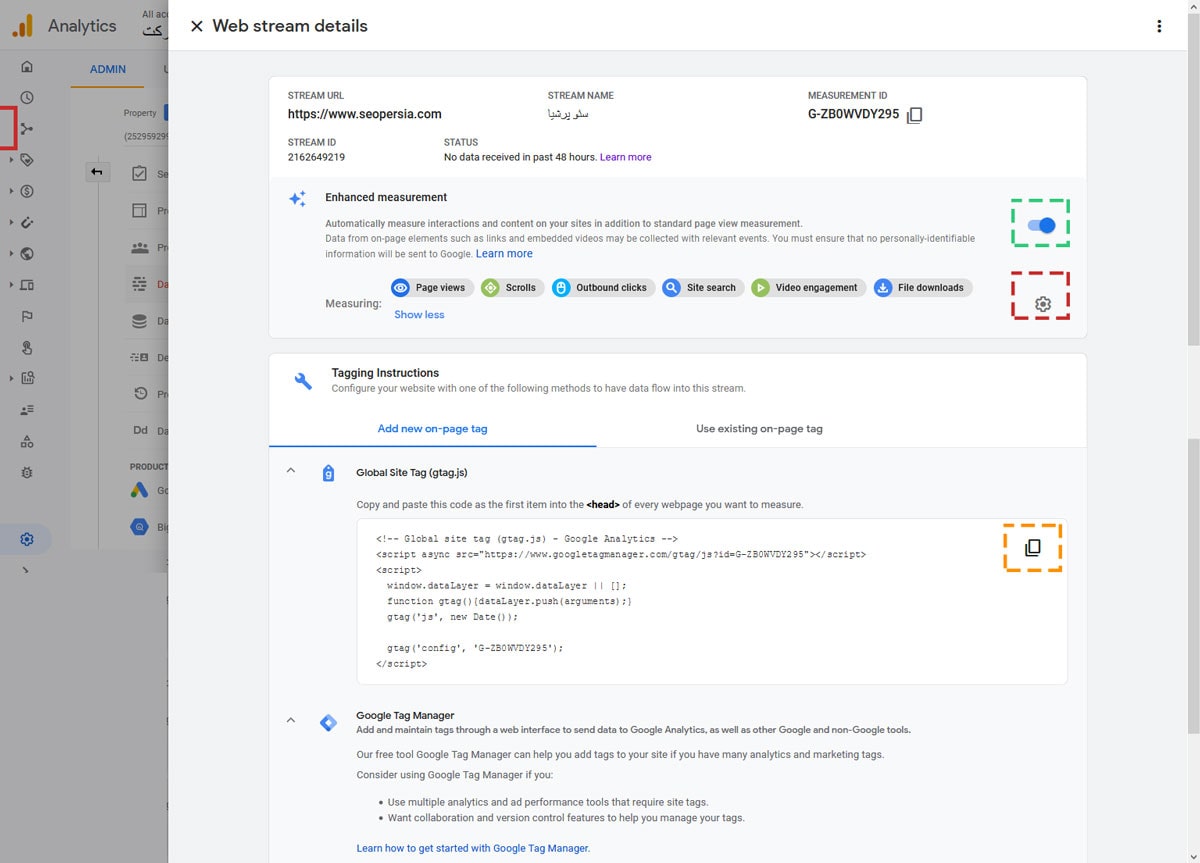Open the Demographics globe icon in sidebar

[x=27, y=254]
